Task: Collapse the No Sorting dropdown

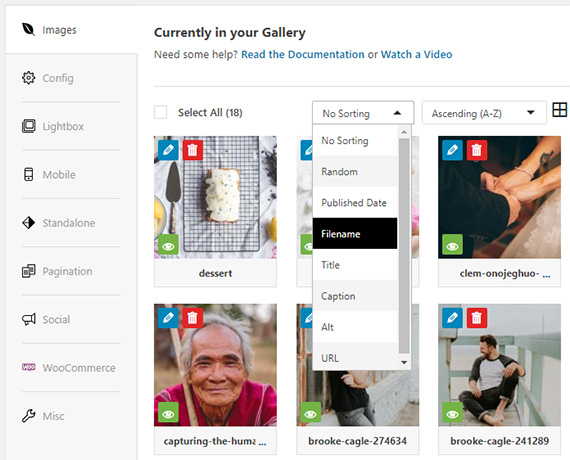Action: pos(363,113)
